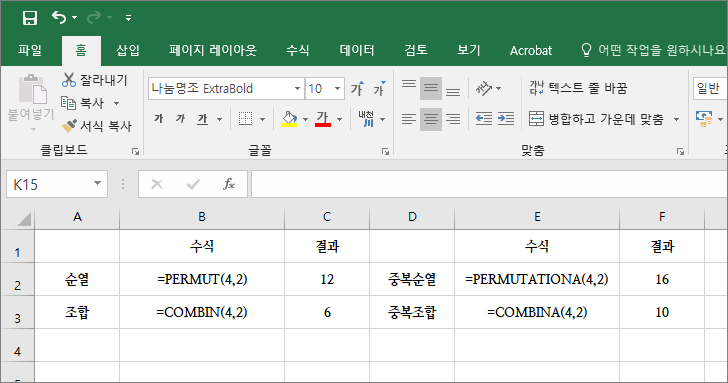728x383 pixels.
Task: Switch to the 삽입 ribbon tab
Action: point(128,50)
